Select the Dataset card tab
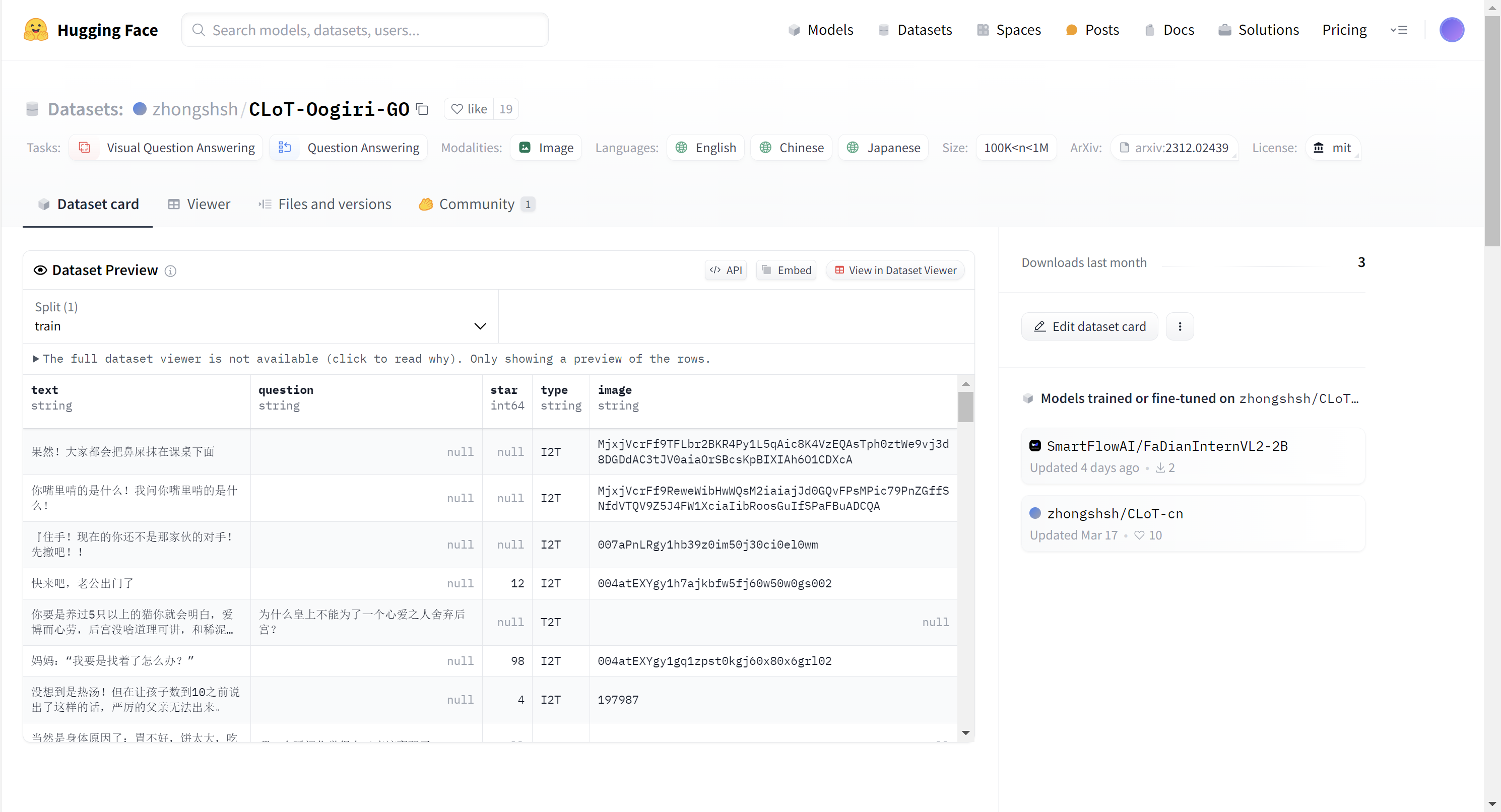Screen dimensions: 1501x812 [88, 204]
